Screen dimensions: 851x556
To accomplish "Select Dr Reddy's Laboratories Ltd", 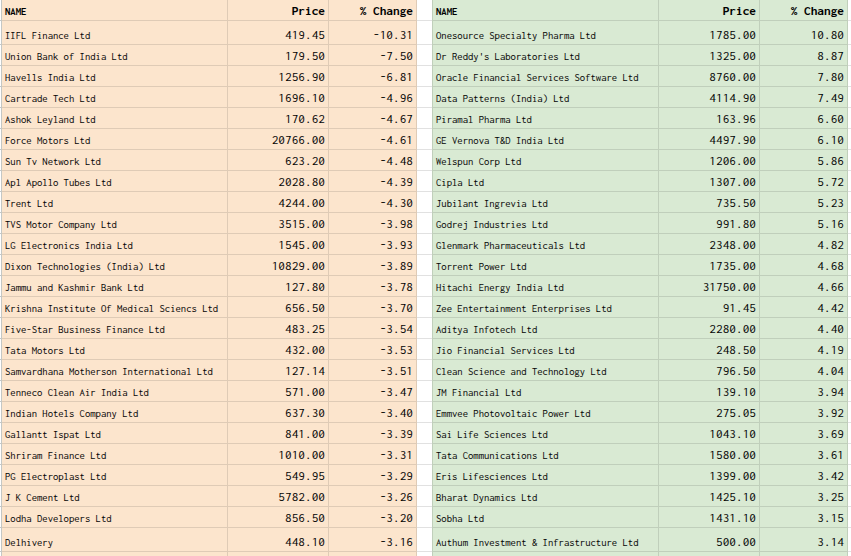I will (507, 56).
